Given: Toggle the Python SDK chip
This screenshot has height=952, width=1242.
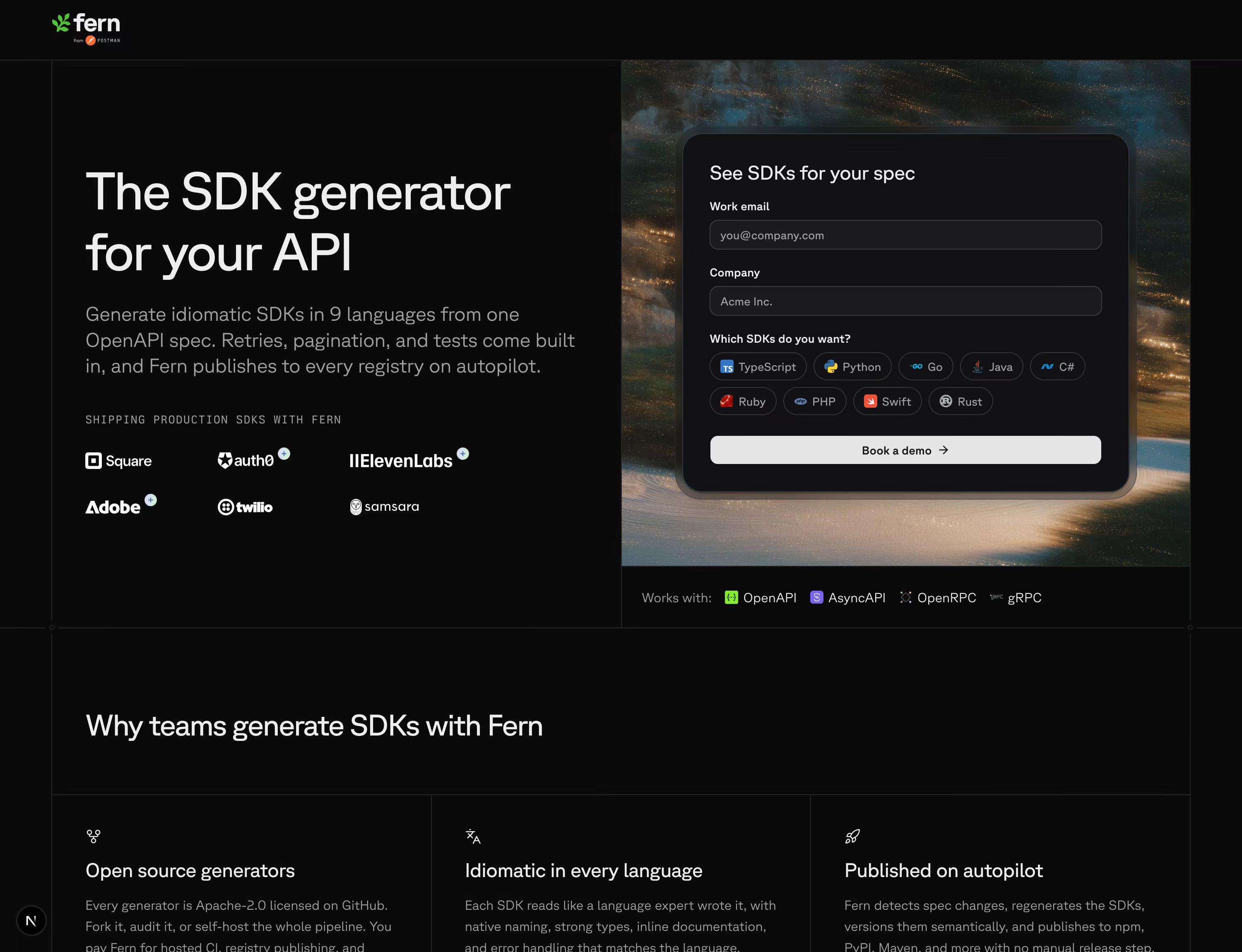Looking at the screenshot, I should [852, 367].
